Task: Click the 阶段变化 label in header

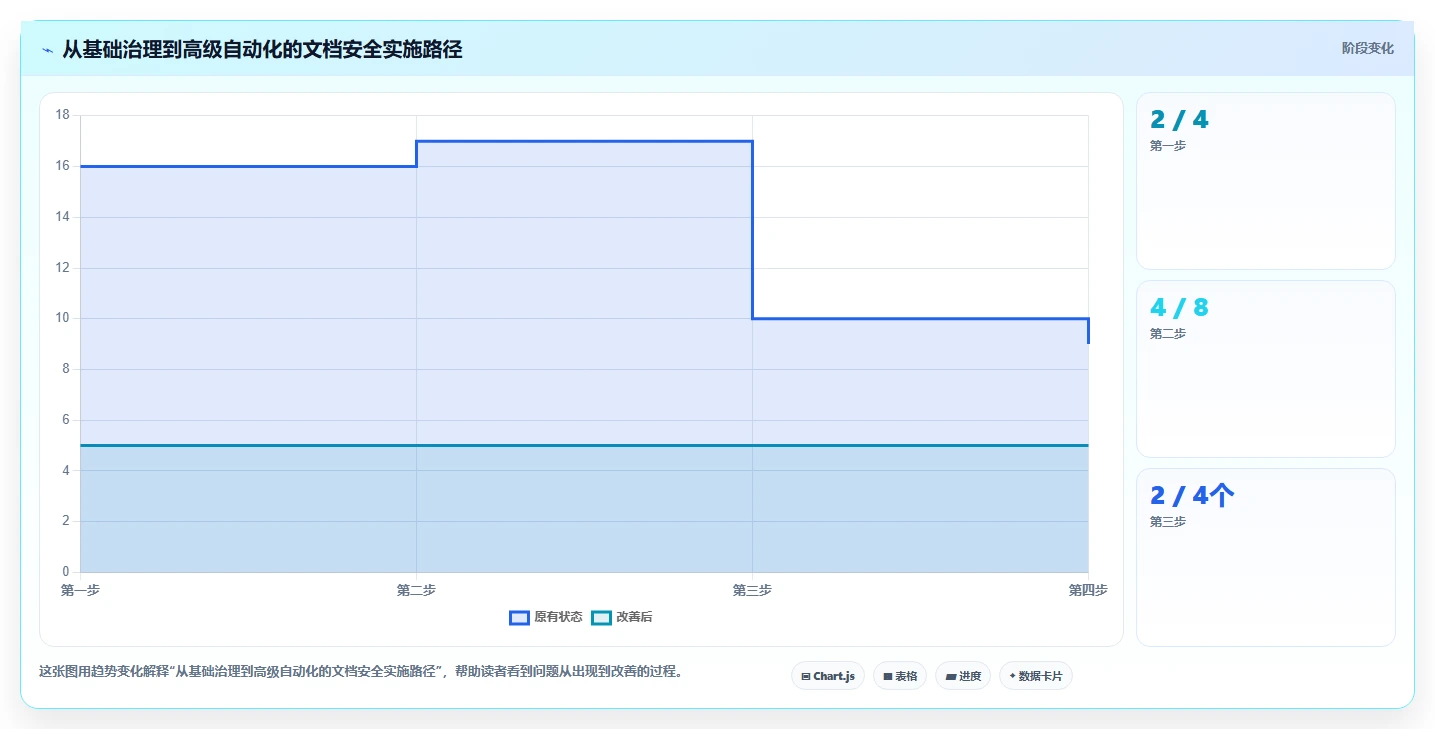Action: (1367, 48)
